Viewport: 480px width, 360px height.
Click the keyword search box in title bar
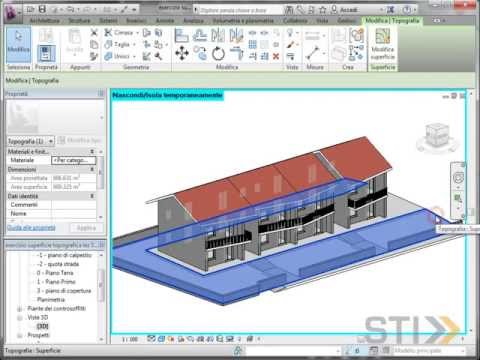[x=239, y=10]
